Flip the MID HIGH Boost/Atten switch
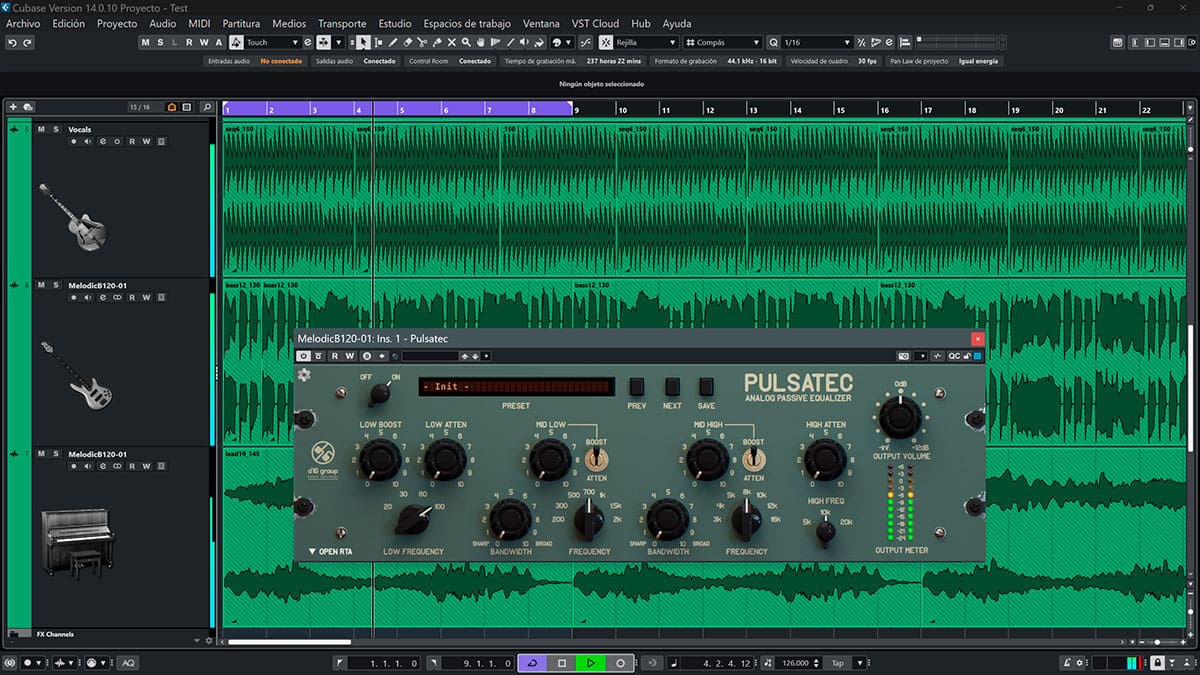1200x675 pixels. coord(754,459)
